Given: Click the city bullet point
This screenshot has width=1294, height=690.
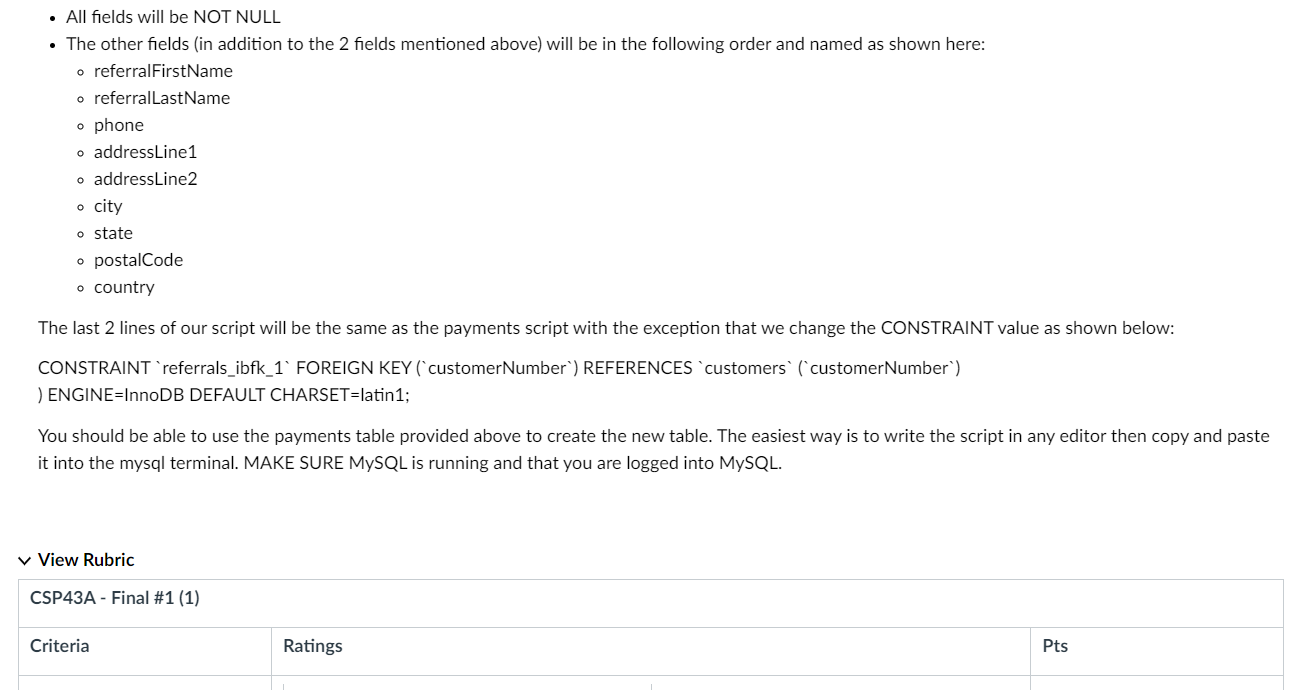Looking at the screenshot, I should tap(107, 206).
